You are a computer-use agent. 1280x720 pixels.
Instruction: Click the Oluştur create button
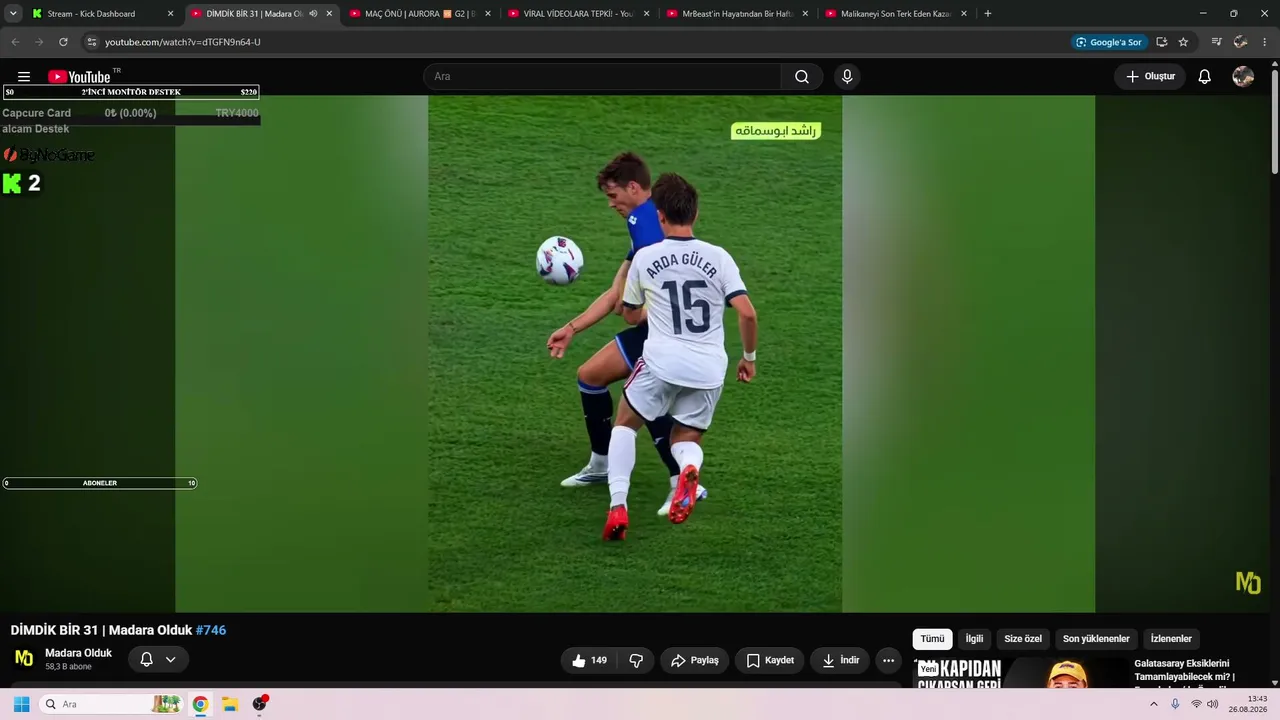tap(1151, 77)
